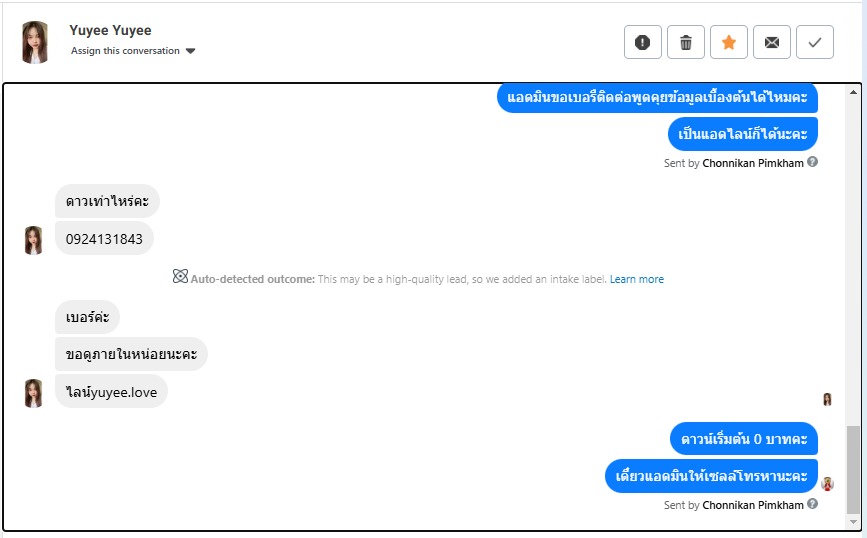Mark conversation unread with envelope icon

[772, 42]
